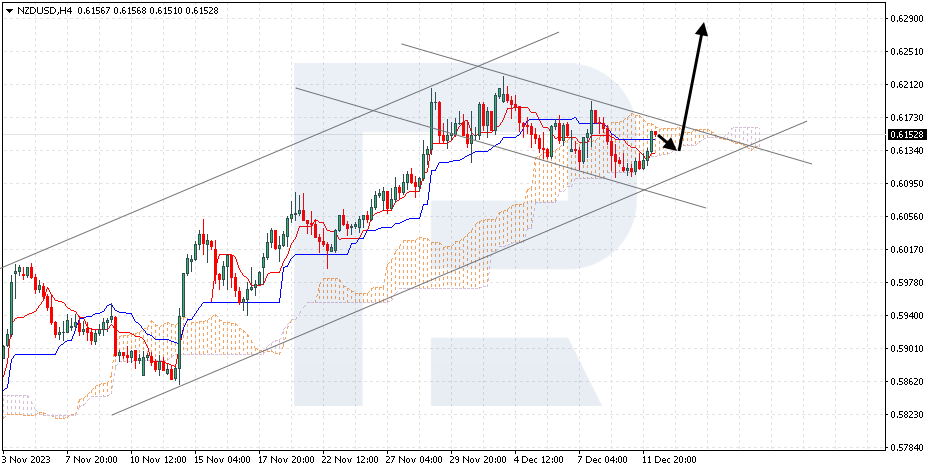The width and height of the screenshot is (931, 471).
Task: Click the 0.62120 price axis label
Action: click(x=905, y=85)
